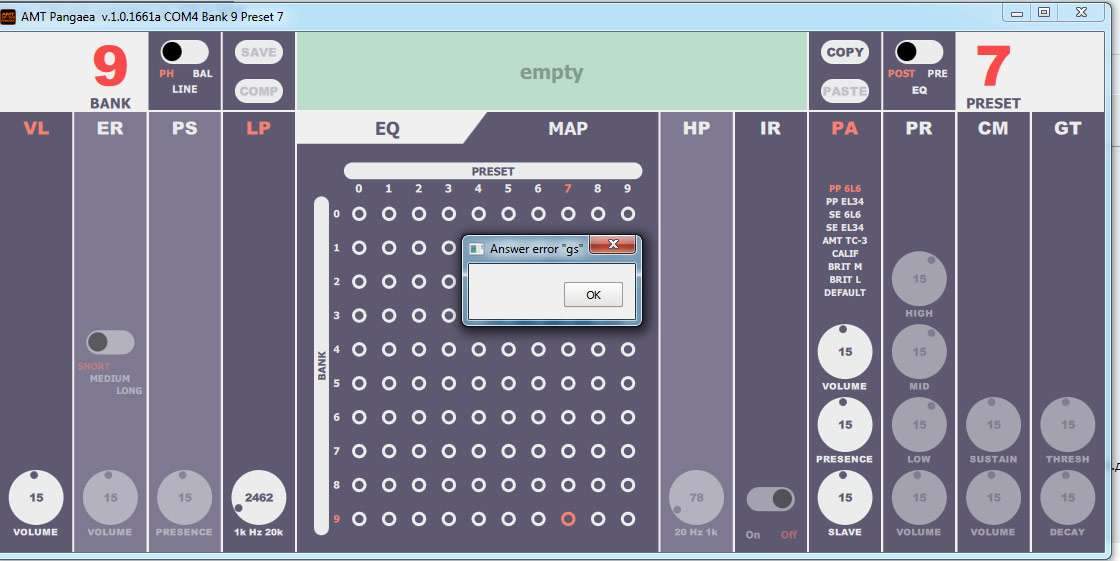Viewport: 1120px width, 561px height.
Task: Click the green empty preset name display
Action: click(x=552, y=71)
